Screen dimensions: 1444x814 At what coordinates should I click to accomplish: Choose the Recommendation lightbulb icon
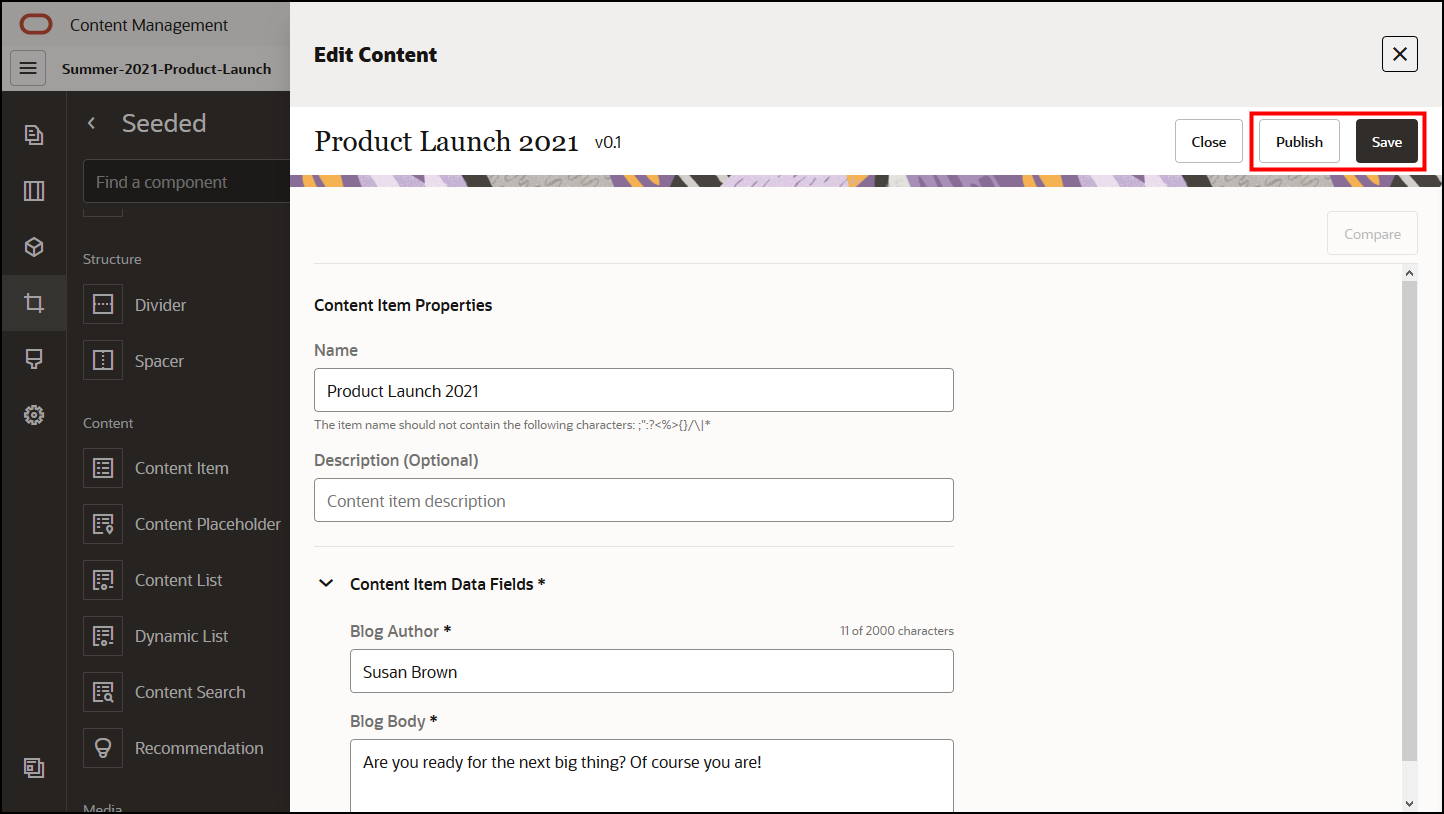pyautogui.click(x=103, y=748)
